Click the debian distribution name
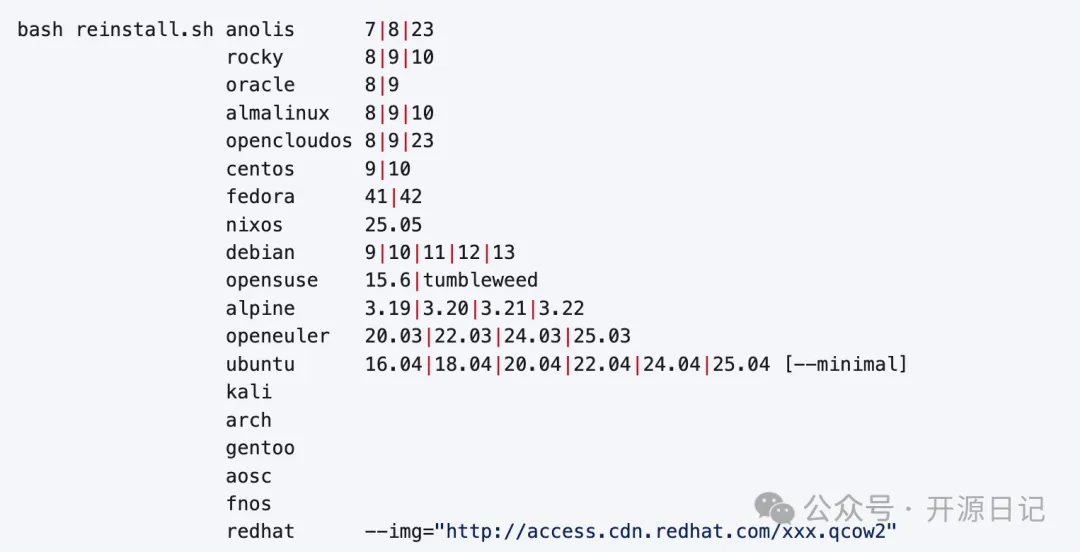 pos(260,253)
